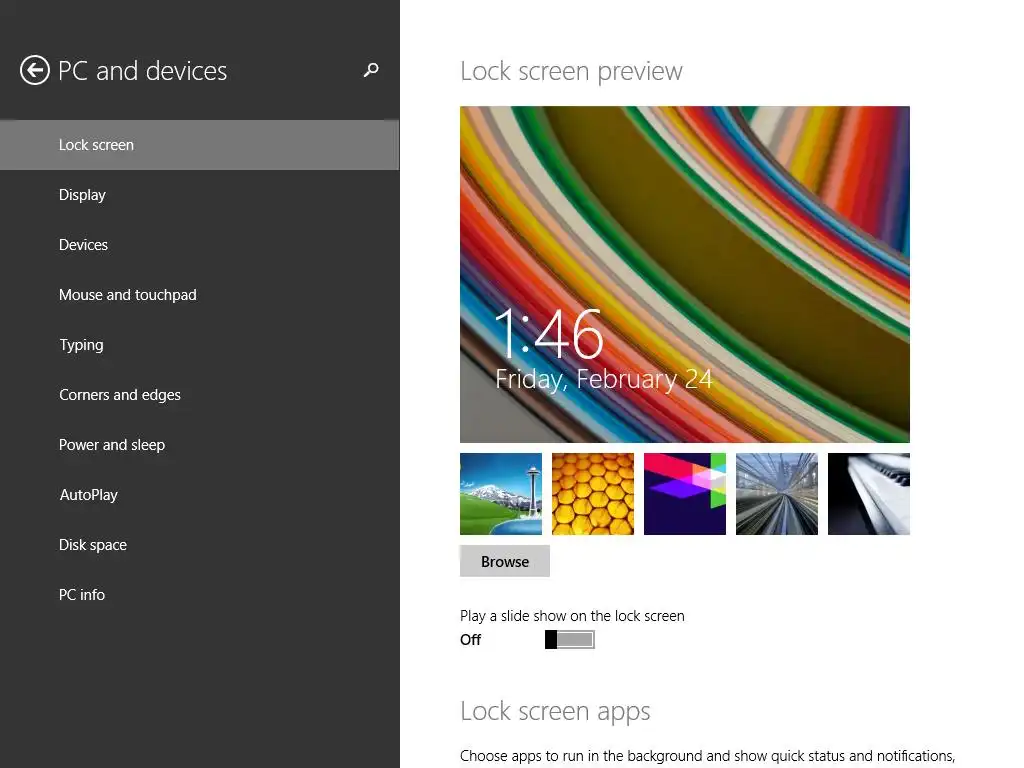Go to Display settings
1024x768 pixels.
82,195
